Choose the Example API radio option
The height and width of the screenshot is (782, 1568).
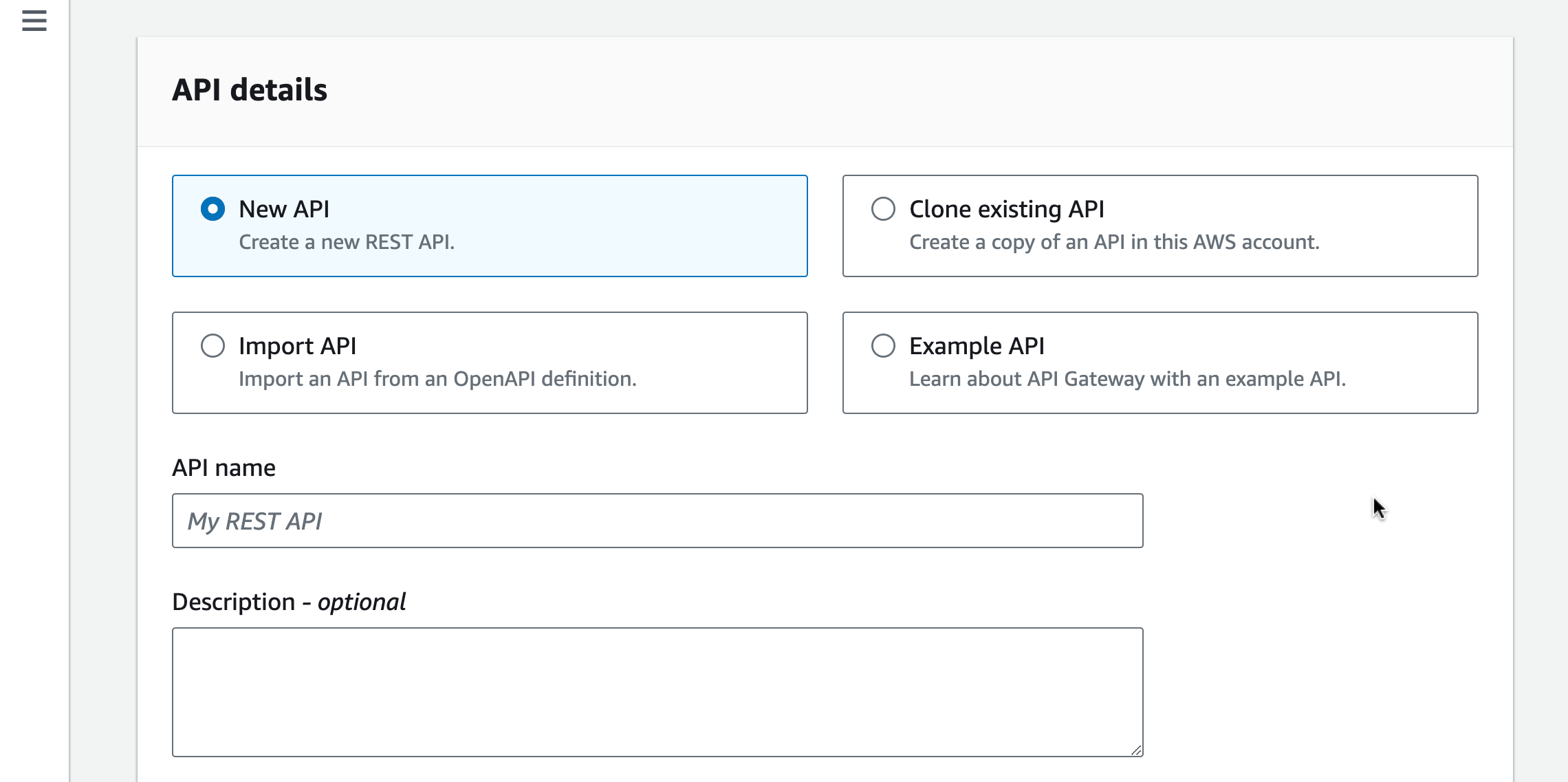point(883,346)
